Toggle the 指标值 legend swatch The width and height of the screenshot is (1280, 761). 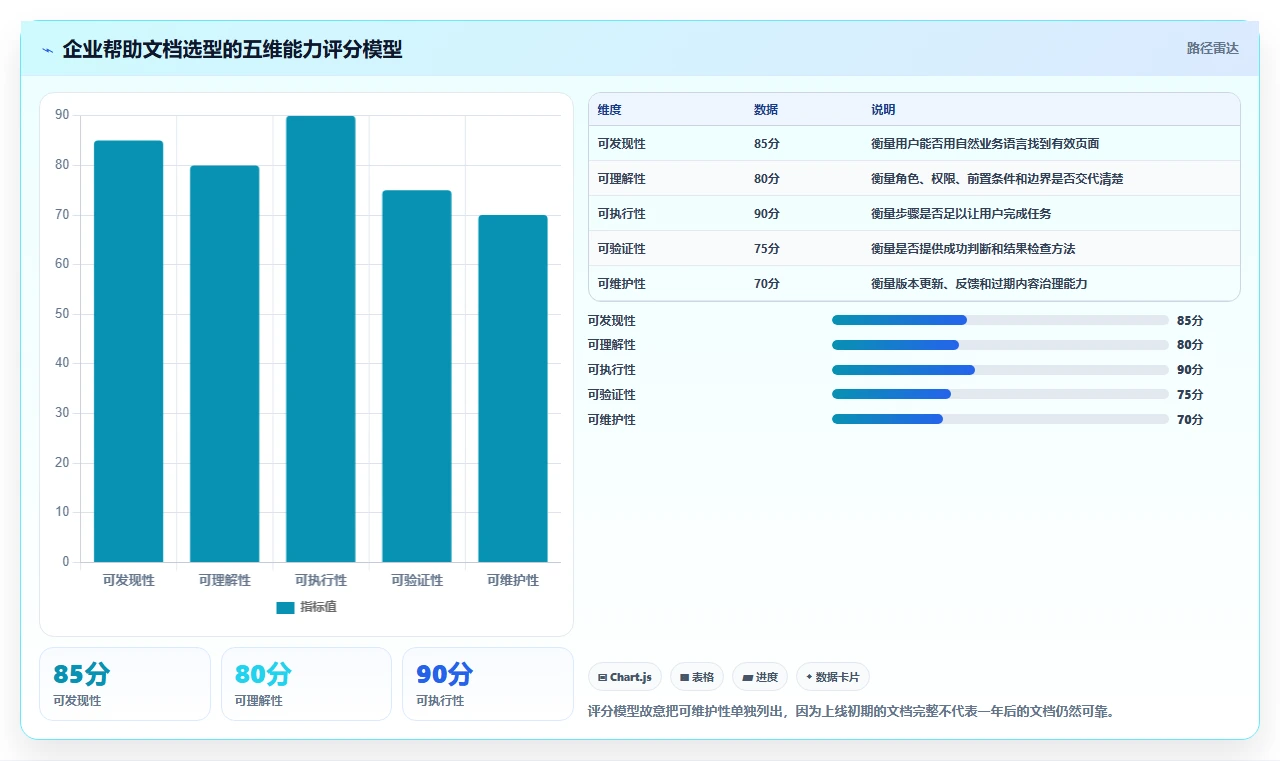tap(285, 607)
